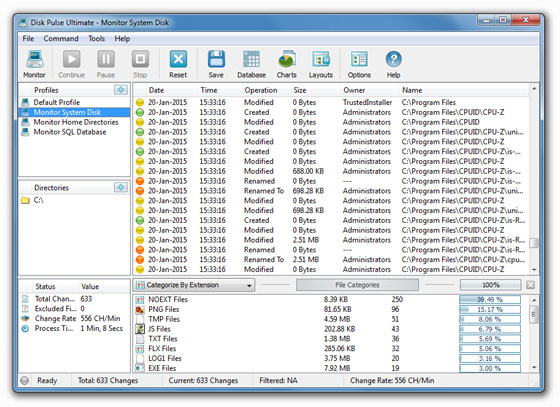560x407 pixels.
Task: Sort by the Operation column header
Action: pos(261,90)
